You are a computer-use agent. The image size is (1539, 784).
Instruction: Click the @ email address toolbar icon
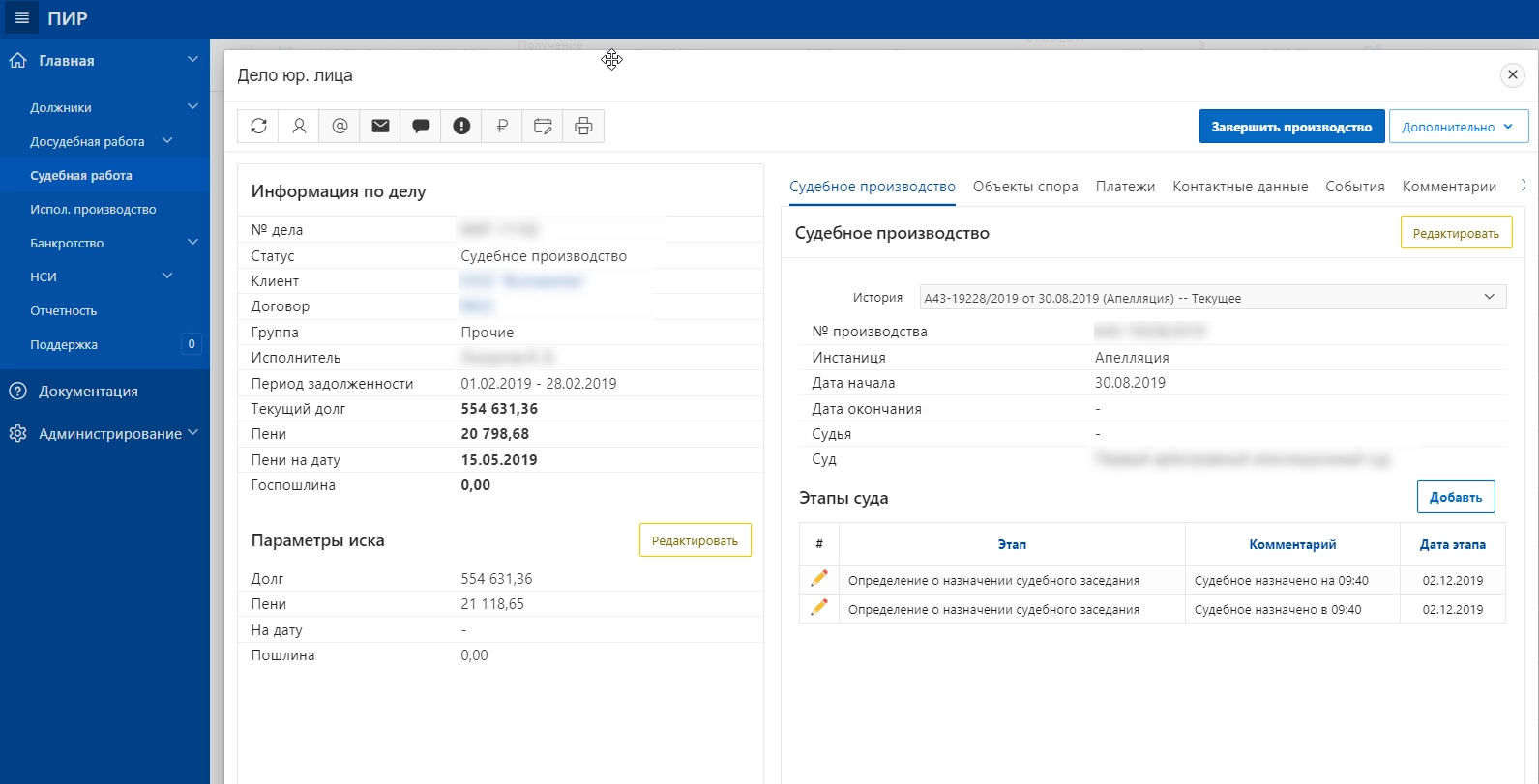click(x=340, y=126)
